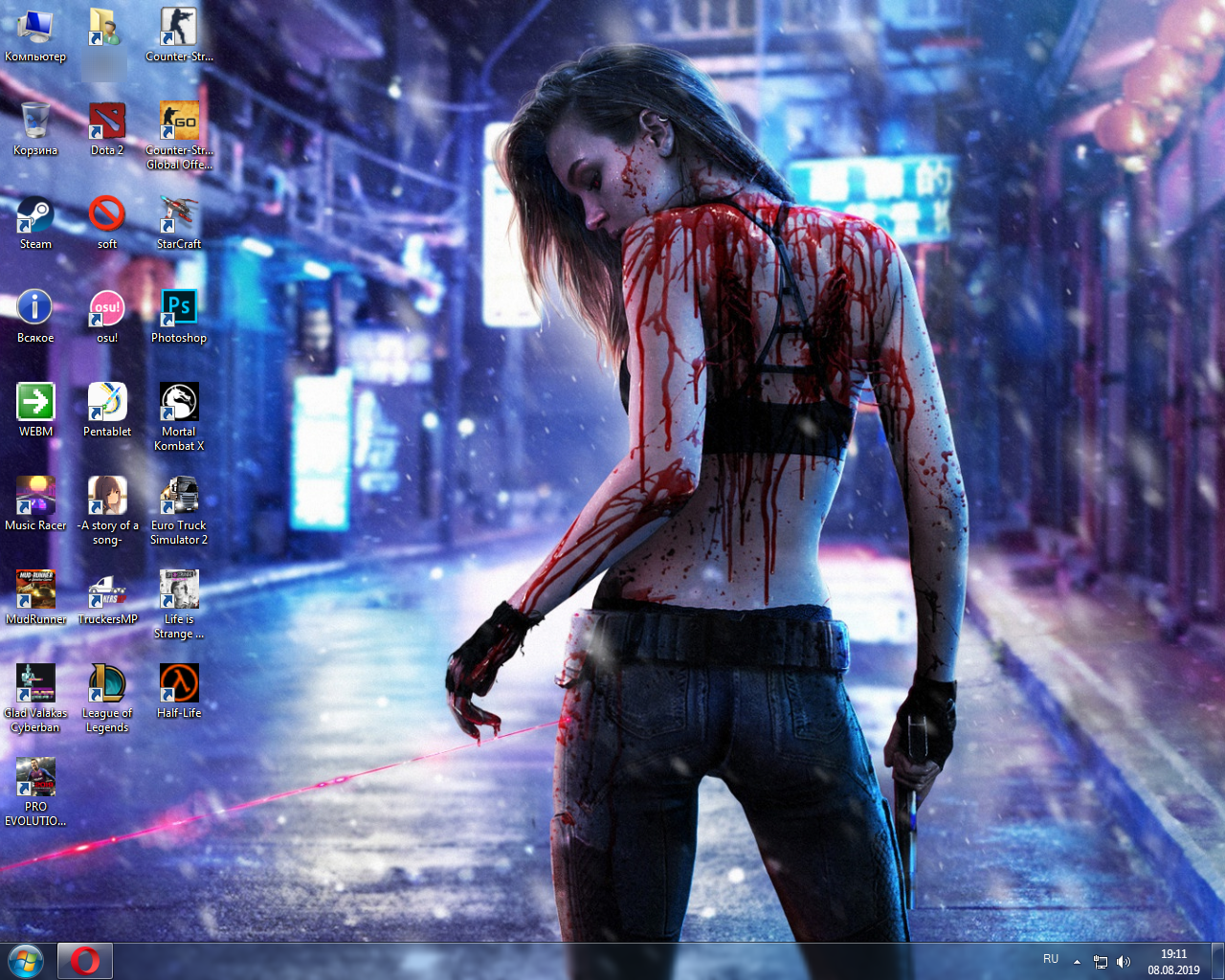Show hidden tray icons arrow
The image size is (1225, 980).
(1077, 962)
